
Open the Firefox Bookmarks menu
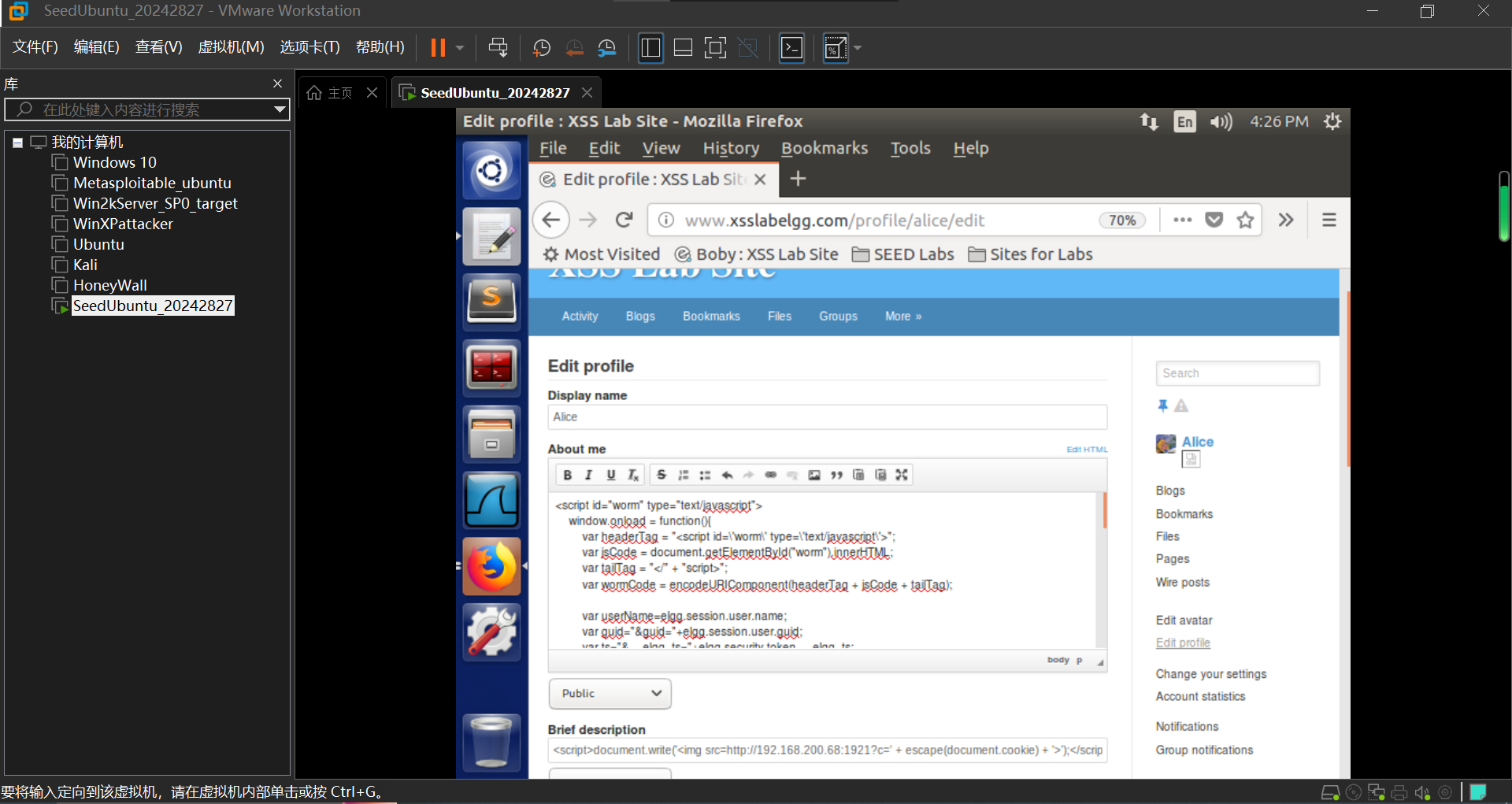coord(825,148)
